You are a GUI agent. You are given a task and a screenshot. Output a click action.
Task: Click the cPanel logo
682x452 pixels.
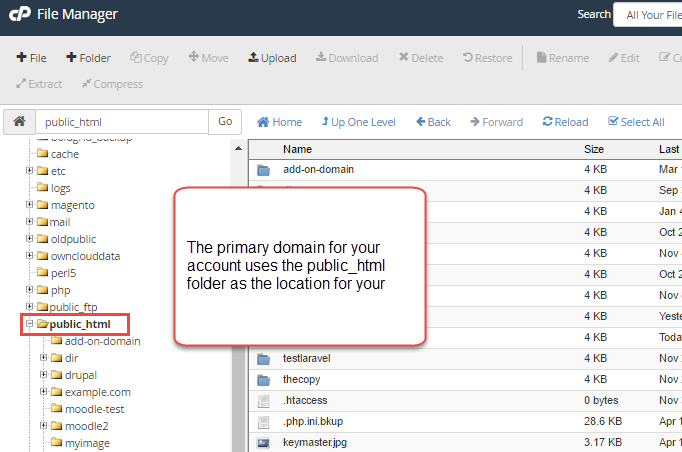point(20,14)
